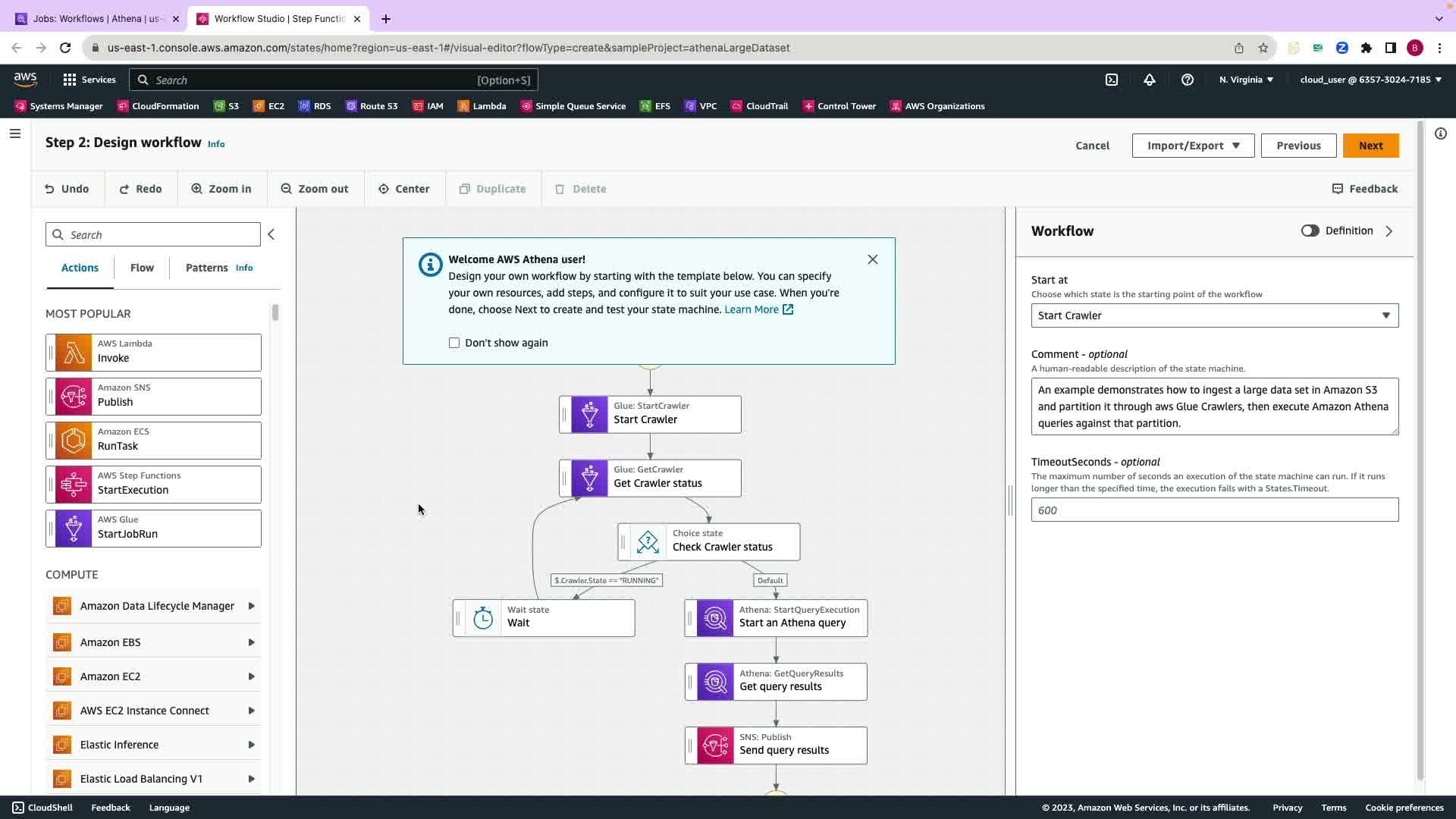The height and width of the screenshot is (819, 1456).
Task: Expand Amazon Data Lifecycle Manager category
Action: 155,606
